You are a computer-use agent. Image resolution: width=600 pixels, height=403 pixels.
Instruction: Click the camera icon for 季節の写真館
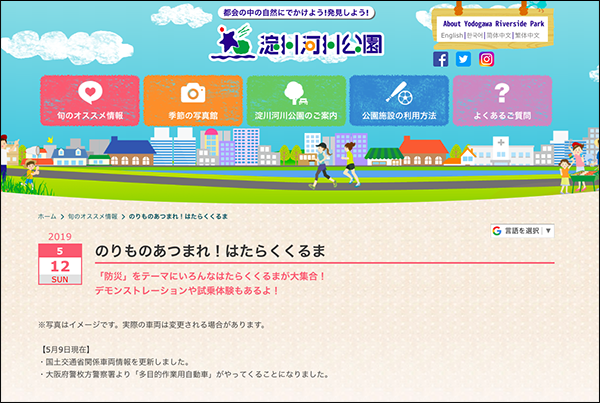pos(192,94)
